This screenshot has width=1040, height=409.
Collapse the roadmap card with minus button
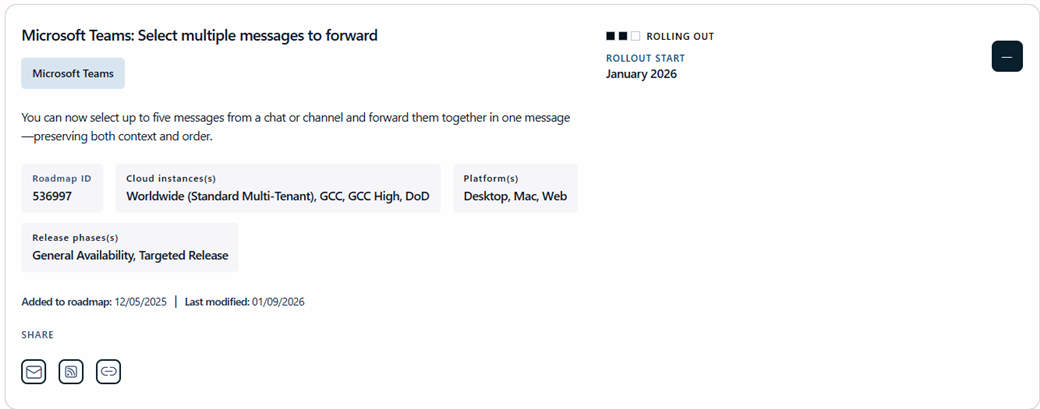[x=1006, y=57]
